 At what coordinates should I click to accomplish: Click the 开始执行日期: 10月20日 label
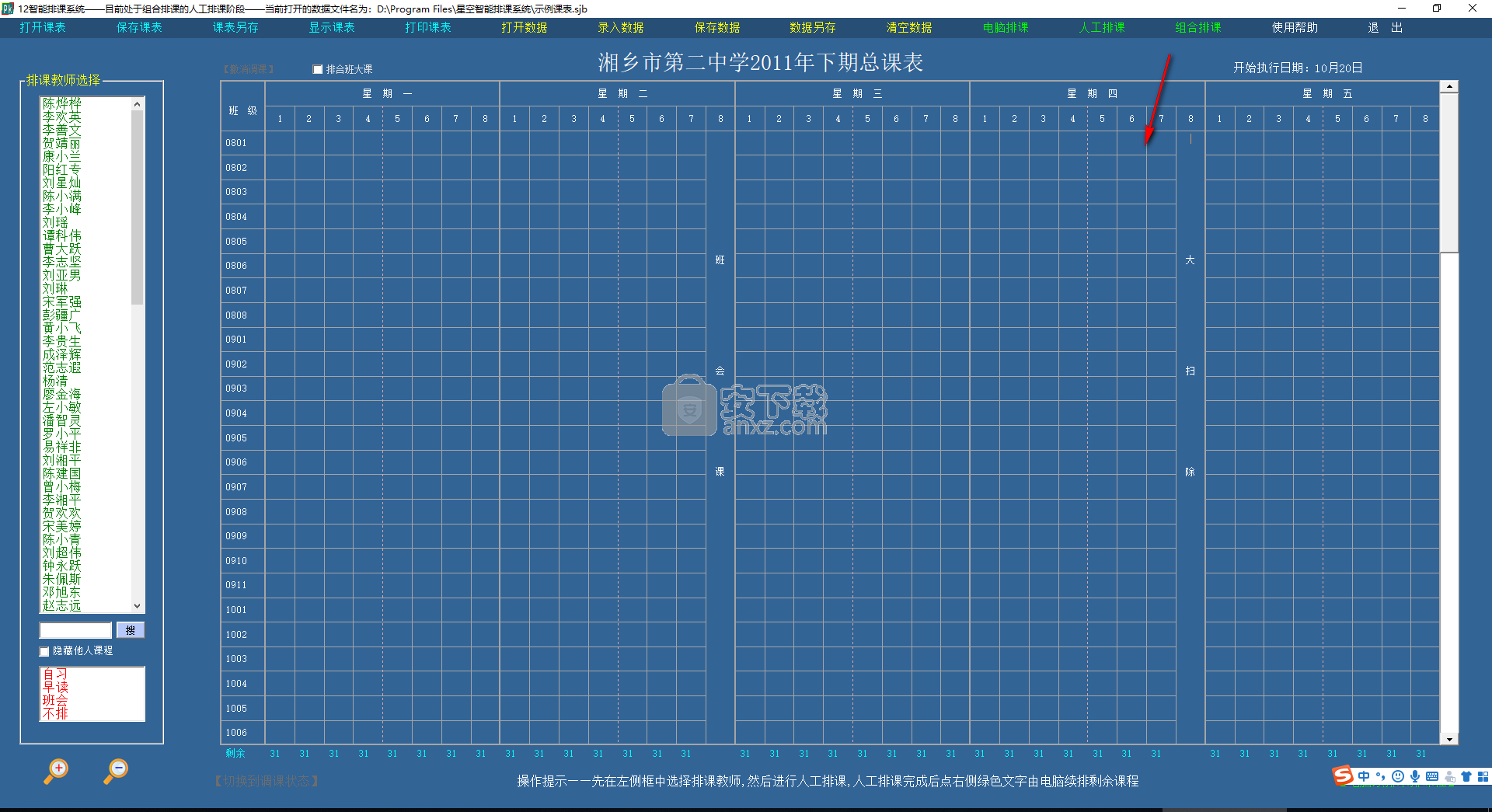click(1298, 68)
